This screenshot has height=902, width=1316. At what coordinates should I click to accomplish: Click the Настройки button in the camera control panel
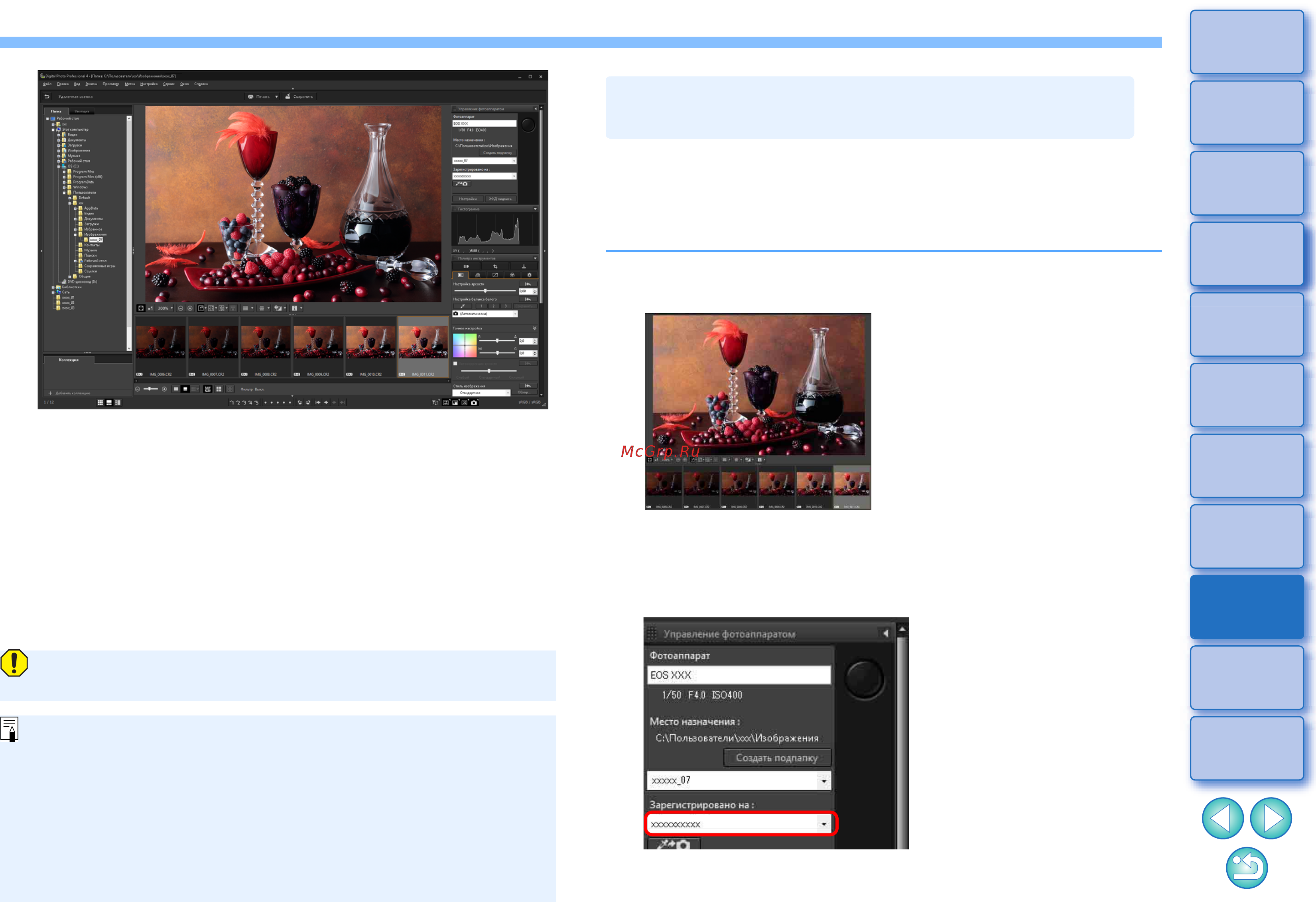(468, 198)
